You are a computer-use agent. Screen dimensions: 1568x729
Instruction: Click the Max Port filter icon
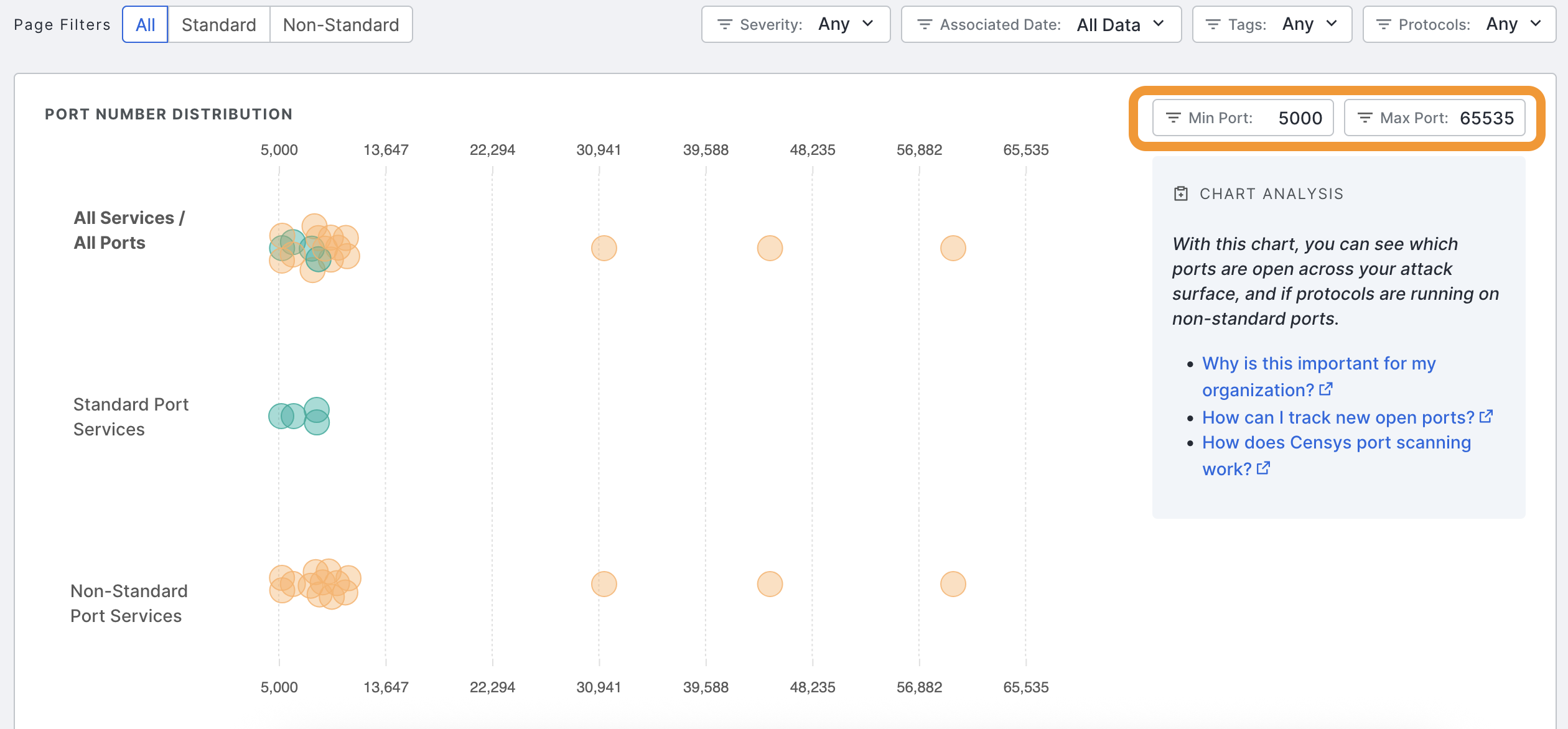click(1365, 118)
